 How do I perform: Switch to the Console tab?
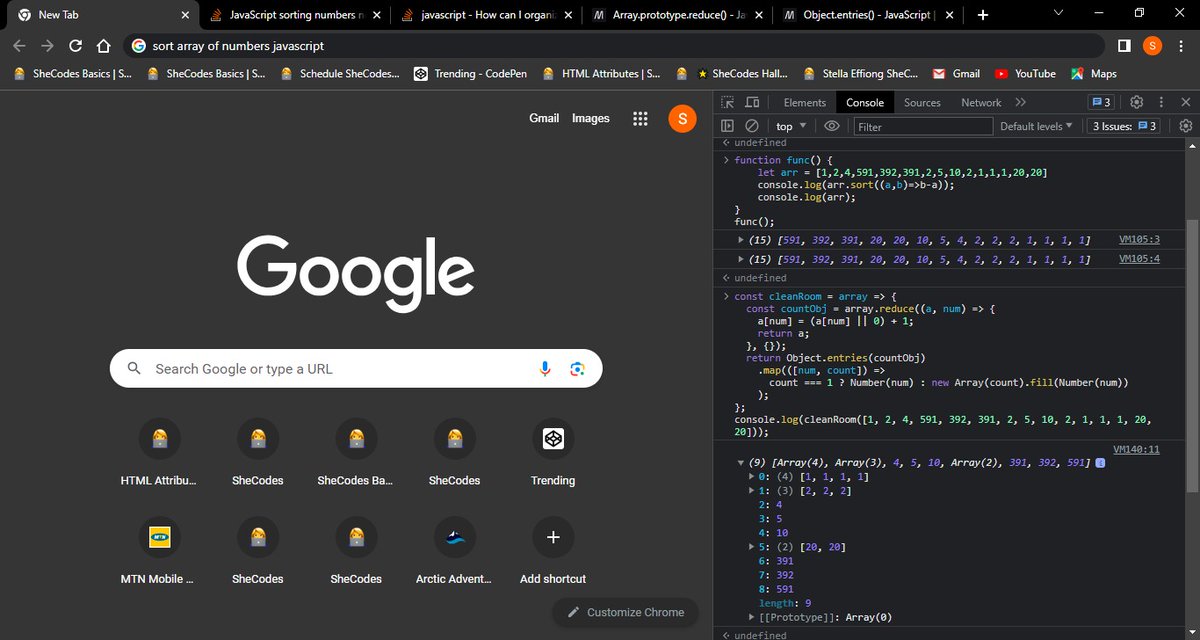coord(865,102)
